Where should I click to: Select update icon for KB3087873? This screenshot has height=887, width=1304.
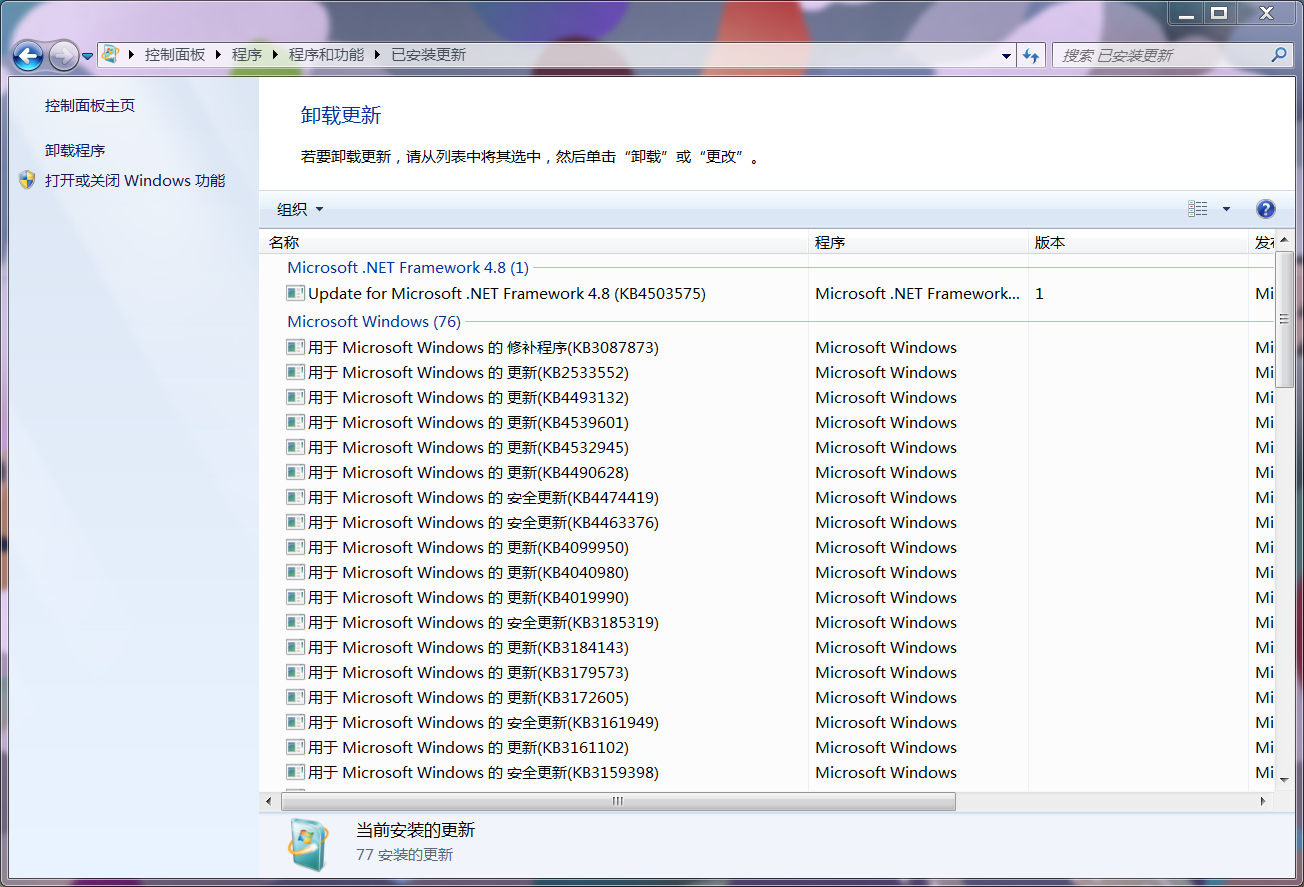295,347
